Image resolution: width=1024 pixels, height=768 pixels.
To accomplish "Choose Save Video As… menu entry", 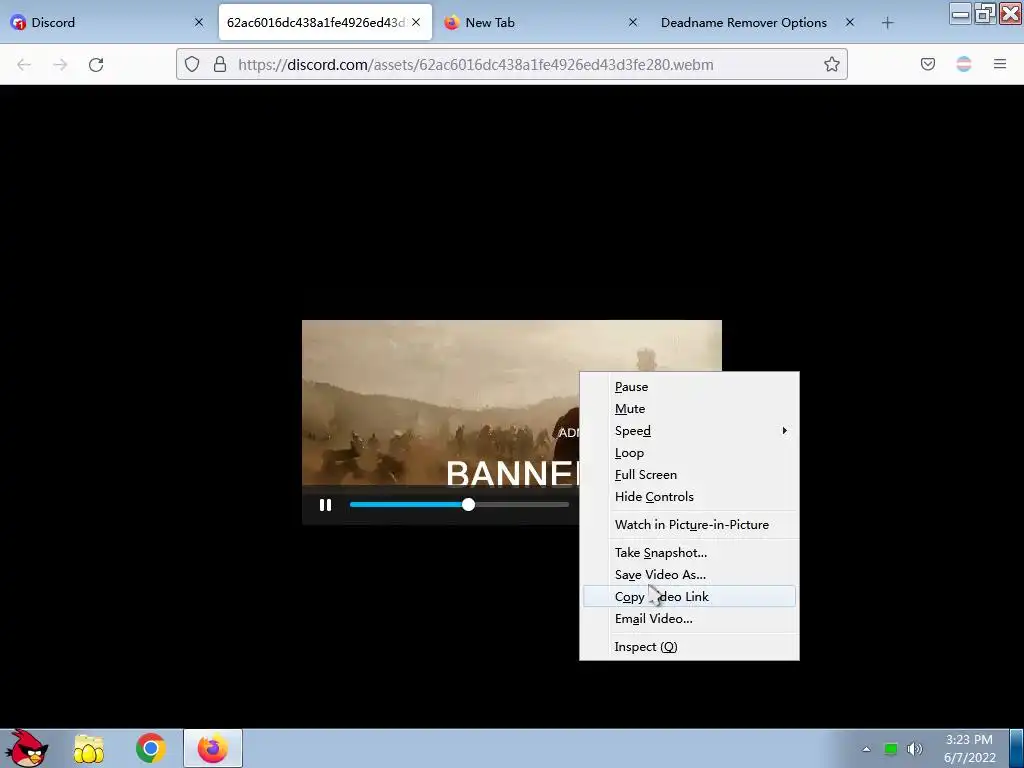I will (689, 575).
